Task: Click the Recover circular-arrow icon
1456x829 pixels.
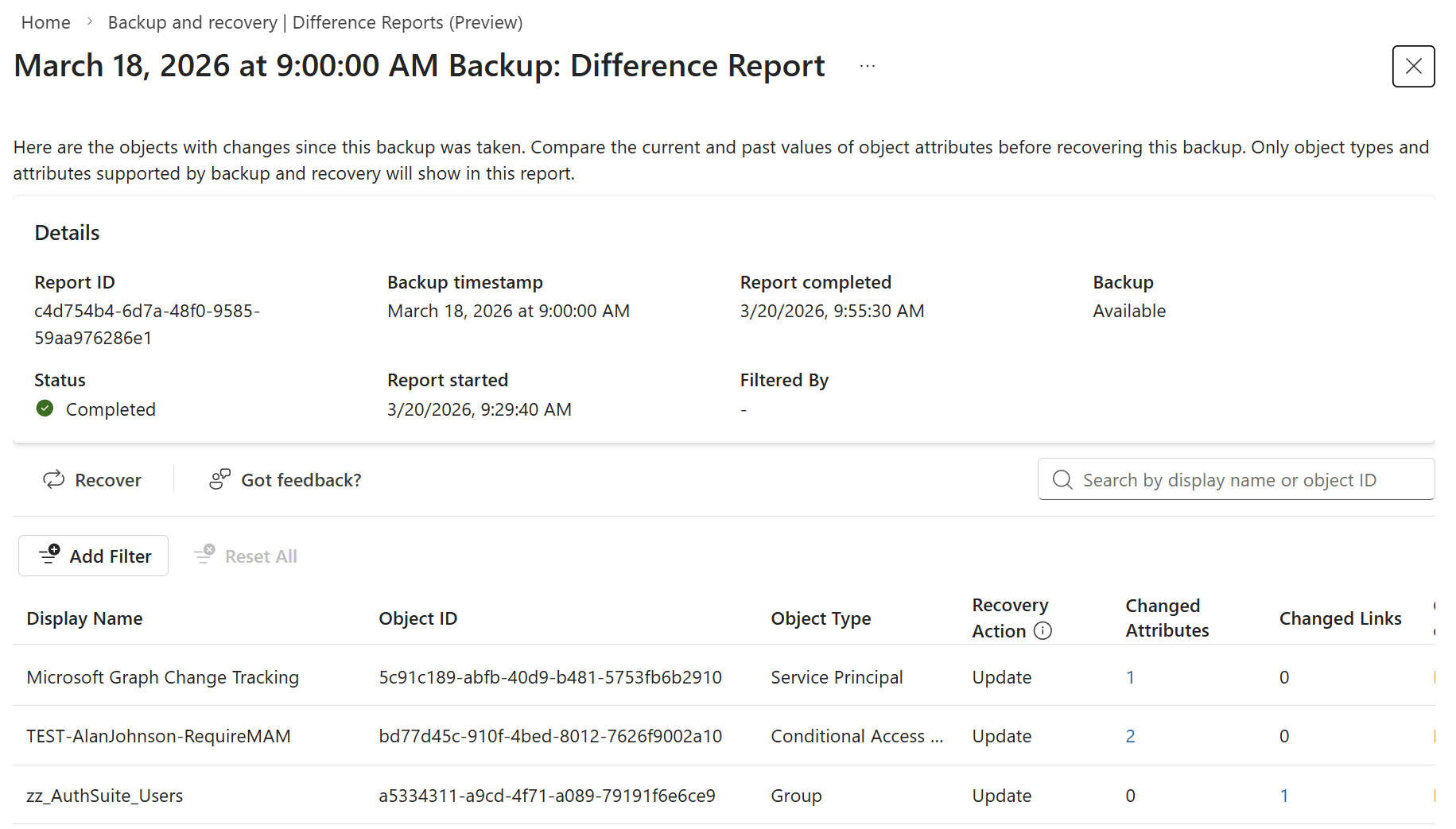Action: click(x=52, y=479)
